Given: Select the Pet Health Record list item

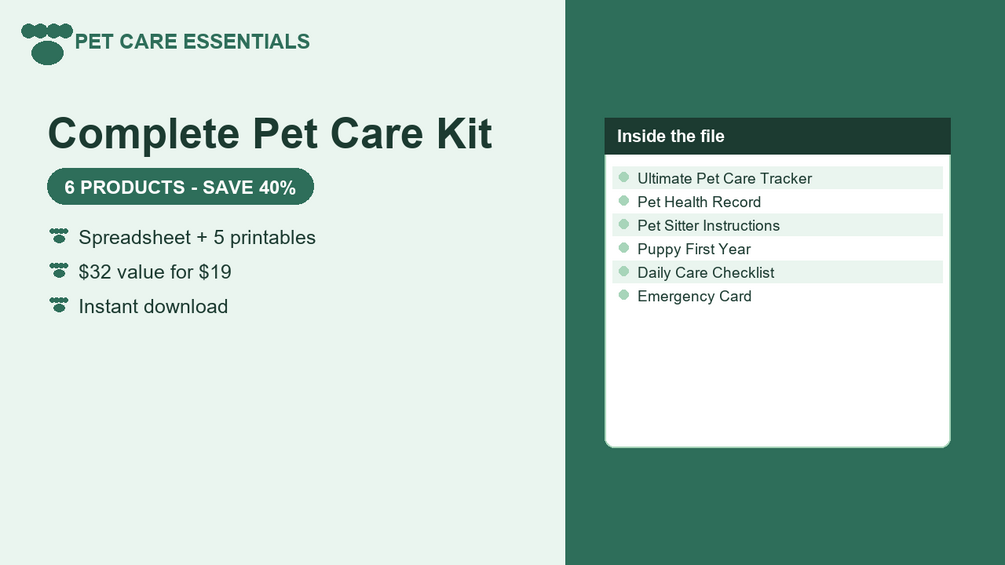Looking at the screenshot, I should pyautogui.click(x=777, y=202).
